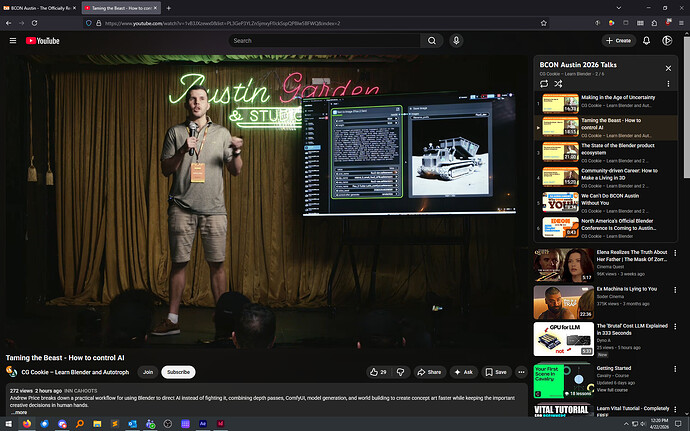The height and width of the screenshot is (431, 690).
Task: Show hidden system tray icons
Action: tap(626, 424)
